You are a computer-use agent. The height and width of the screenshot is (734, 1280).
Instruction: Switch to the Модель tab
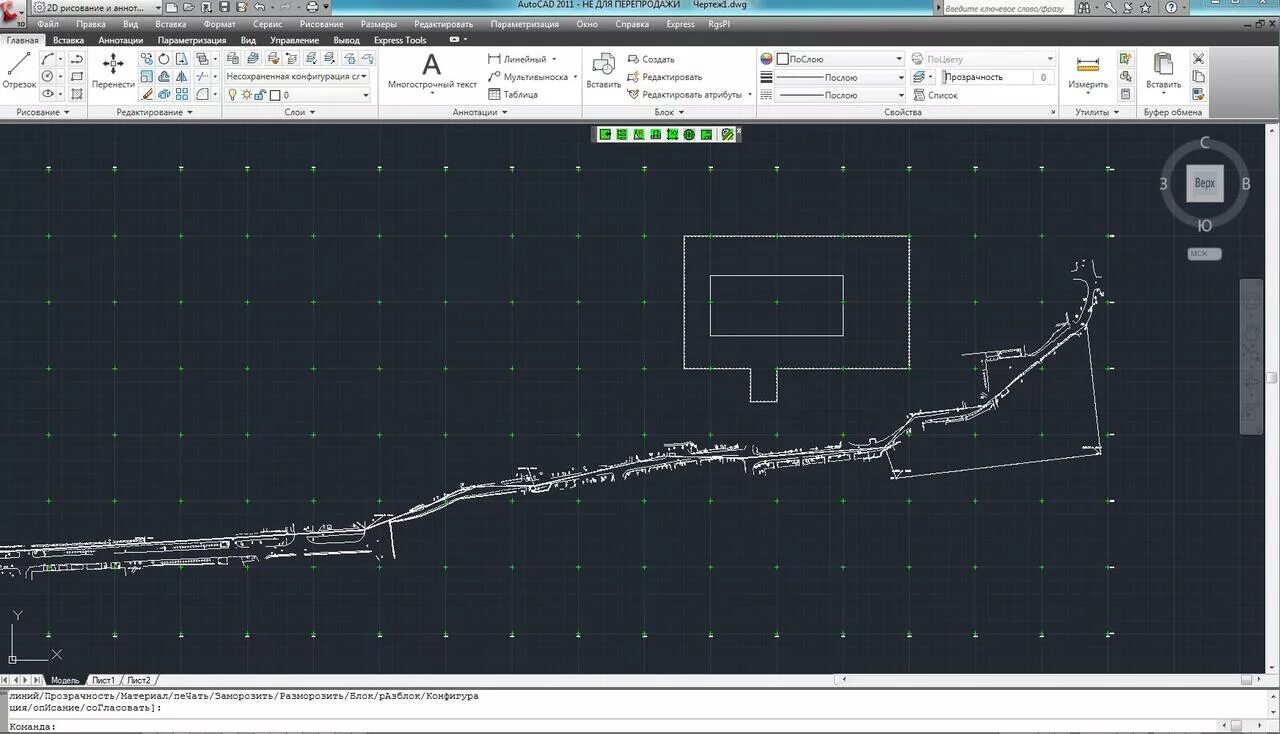click(64, 680)
